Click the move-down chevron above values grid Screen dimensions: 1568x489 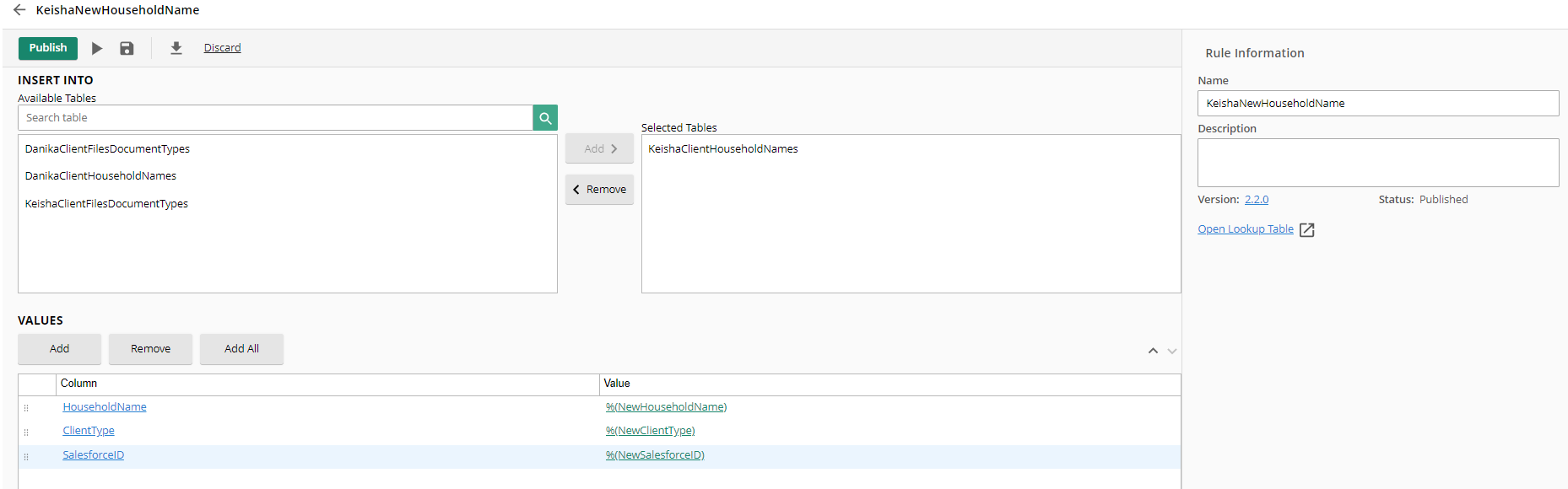coord(1172,351)
